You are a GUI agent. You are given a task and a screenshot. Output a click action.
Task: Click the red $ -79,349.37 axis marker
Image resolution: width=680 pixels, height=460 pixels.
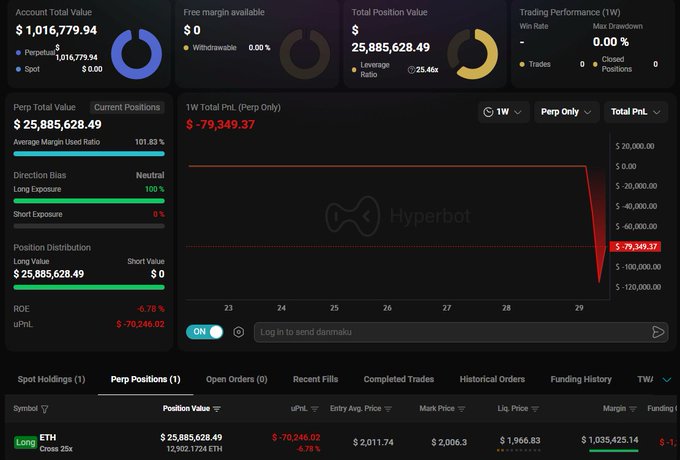(635, 247)
